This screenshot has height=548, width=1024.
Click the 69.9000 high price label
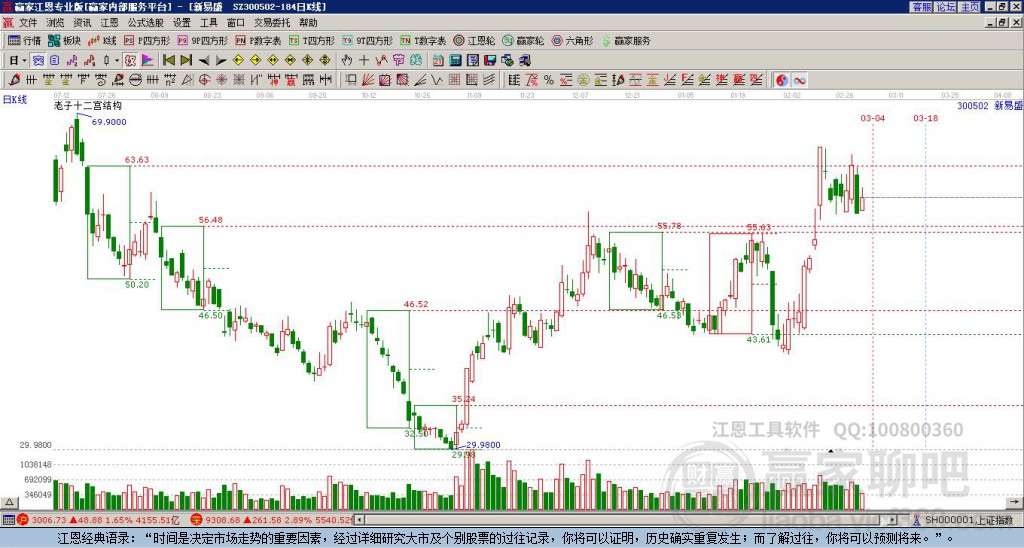point(109,122)
